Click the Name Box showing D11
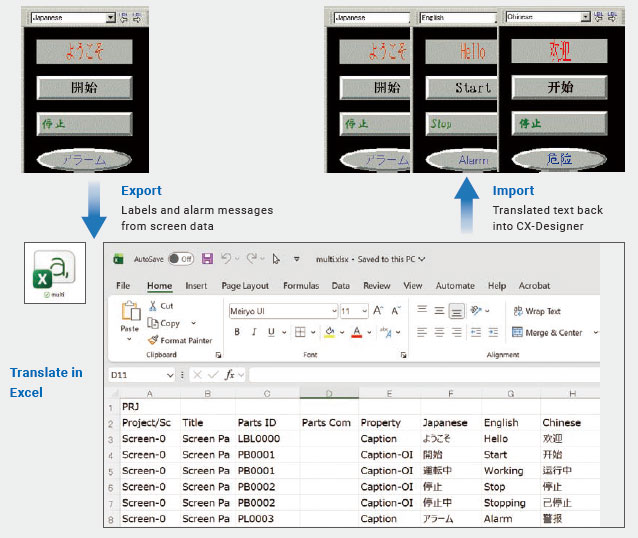The image size is (638, 538). (x=141, y=375)
